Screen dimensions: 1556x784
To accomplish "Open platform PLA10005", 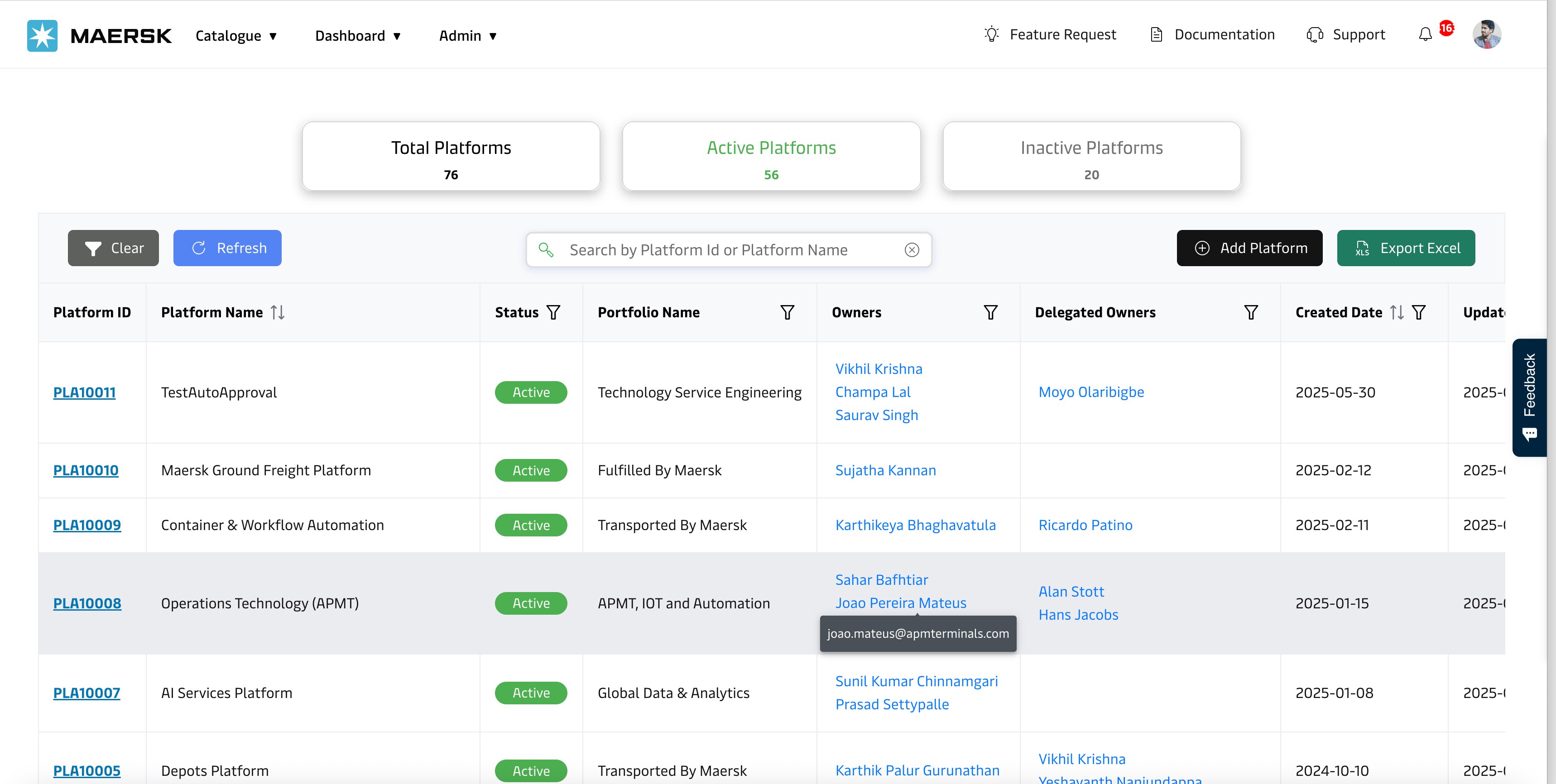I will (86, 771).
